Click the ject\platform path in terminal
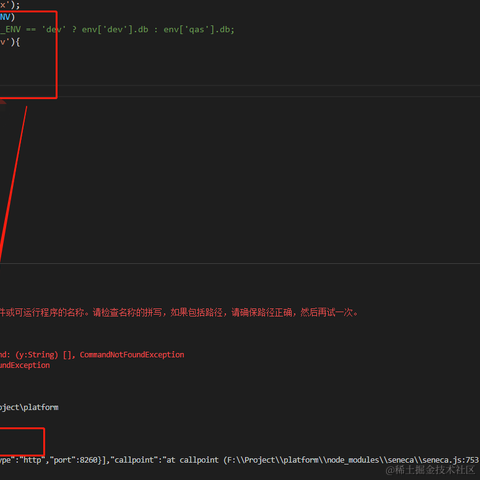The image size is (480, 480). (29, 407)
